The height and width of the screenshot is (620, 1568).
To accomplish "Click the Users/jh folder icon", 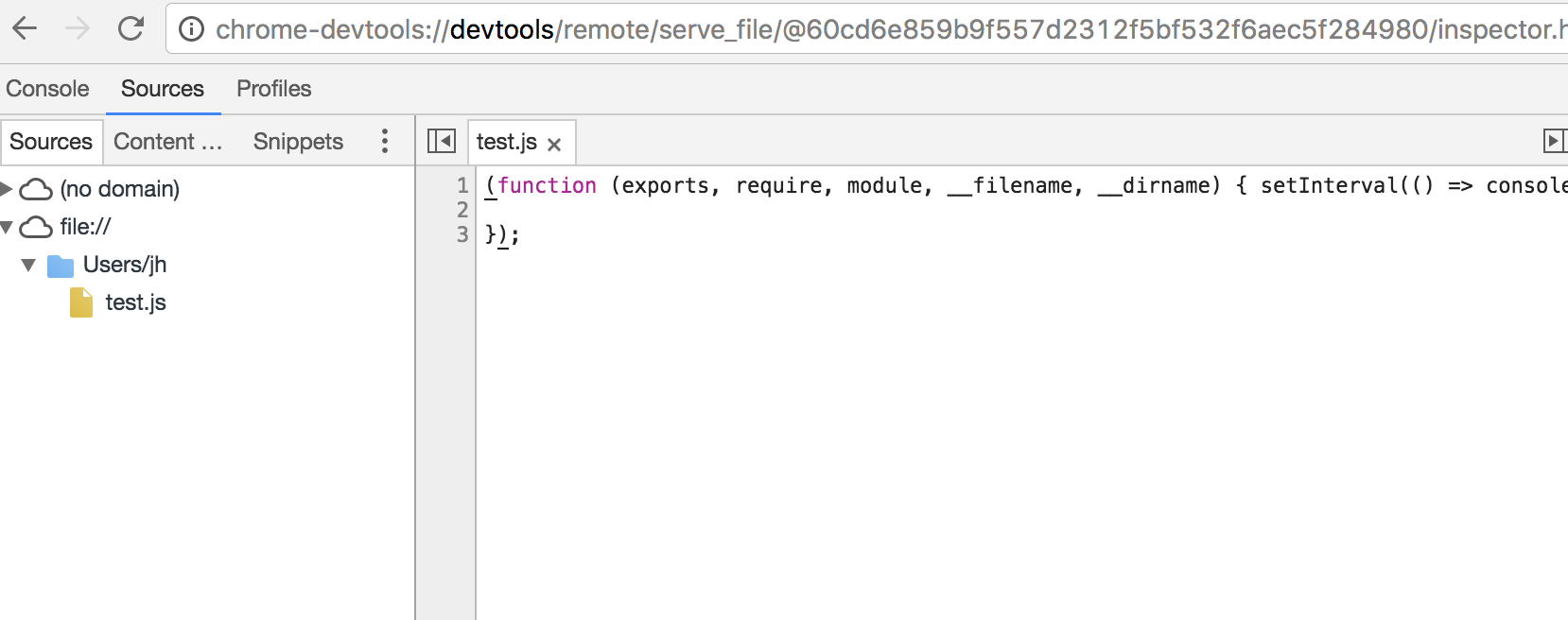I will coord(61,266).
